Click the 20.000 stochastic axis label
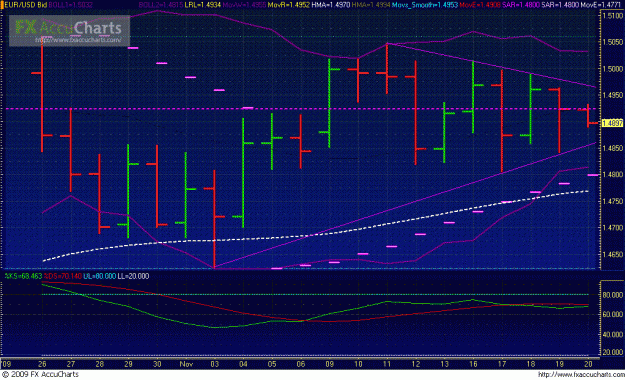Screen dimensions: 625x380 [613, 352]
